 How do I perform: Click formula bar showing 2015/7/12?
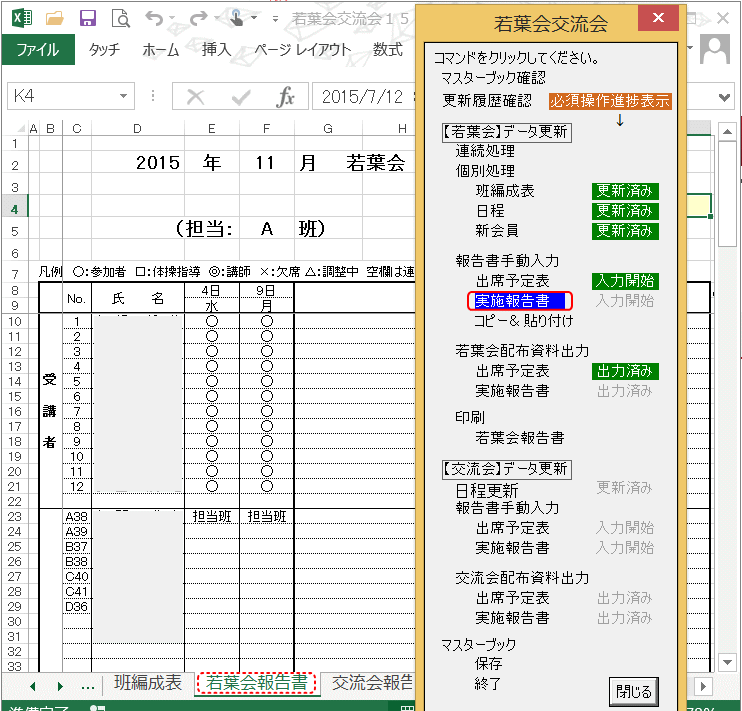[x=363, y=97]
